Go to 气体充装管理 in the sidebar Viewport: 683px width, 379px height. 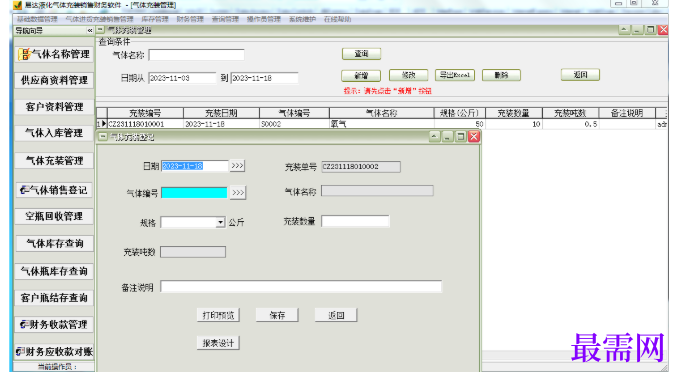click(54, 161)
